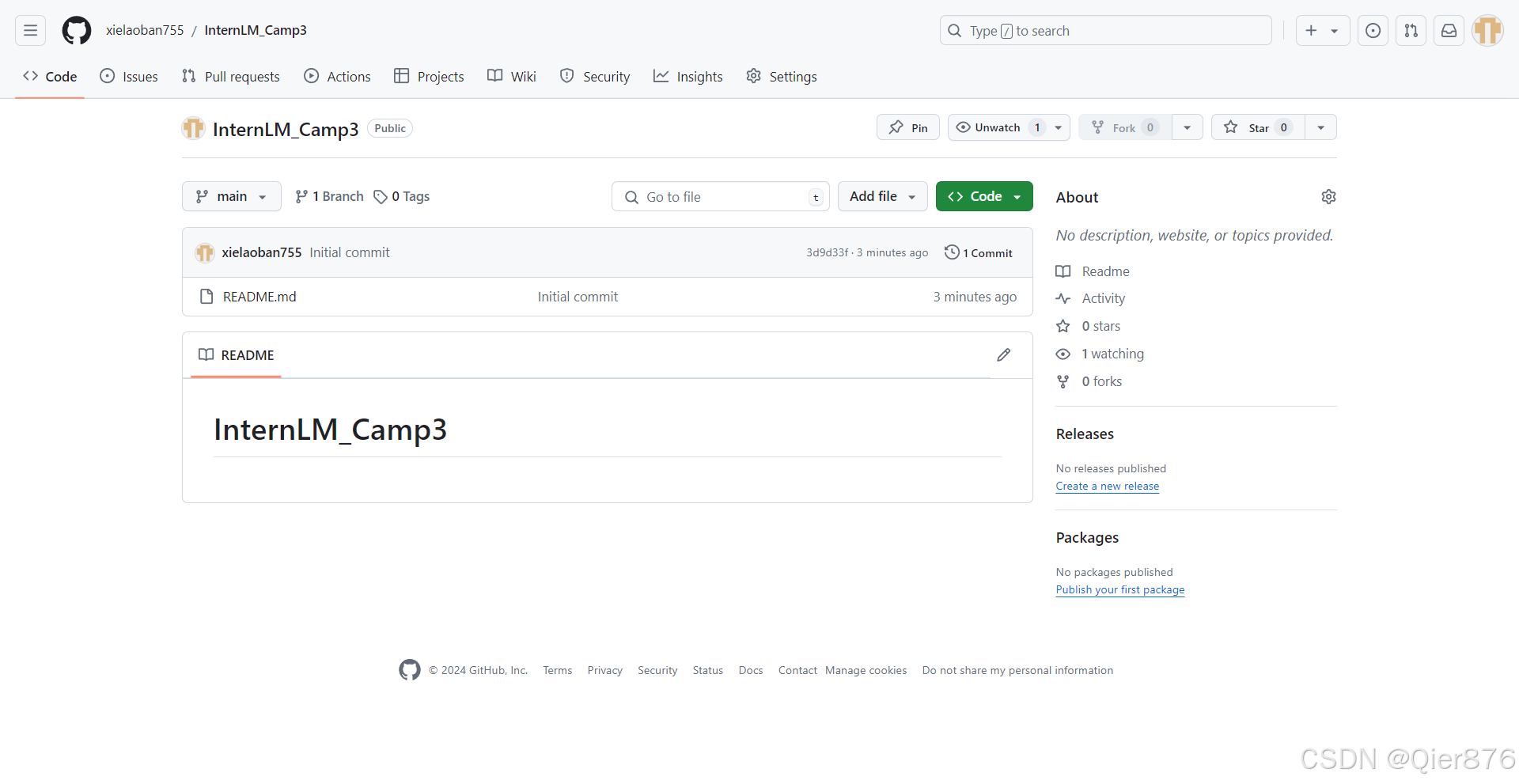Open Initial commit link in README.md row
The width and height of the screenshot is (1519, 784).
click(578, 297)
